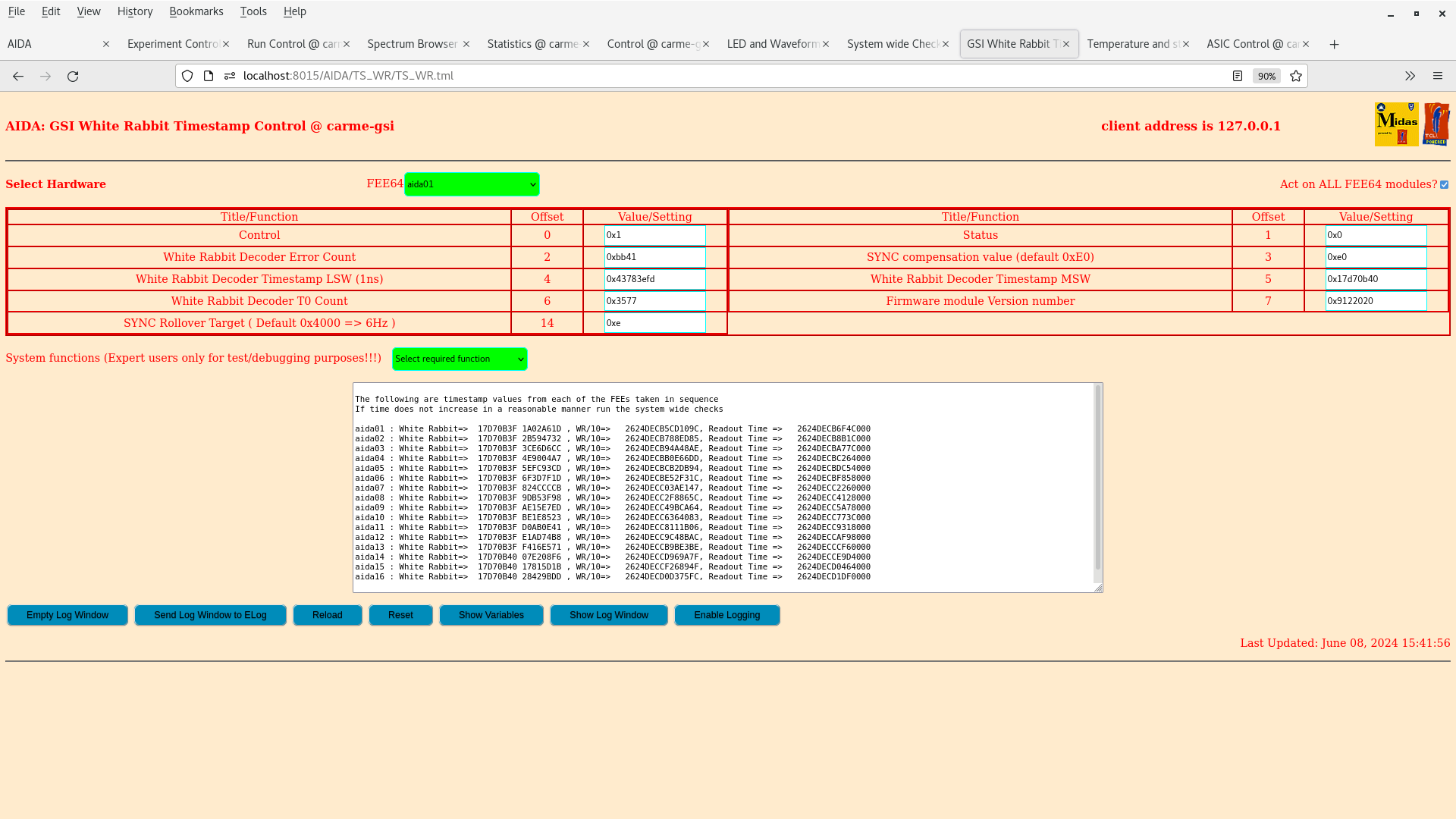Bookmark this page with star icon
Image resolution: width=1456 pixels, height=819 pixels.
tap(1296, 76)
